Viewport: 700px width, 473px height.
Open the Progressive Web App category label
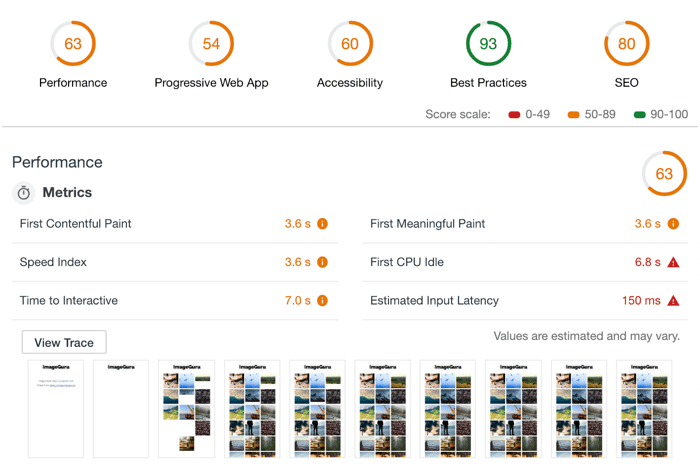[x=211, y=83]
